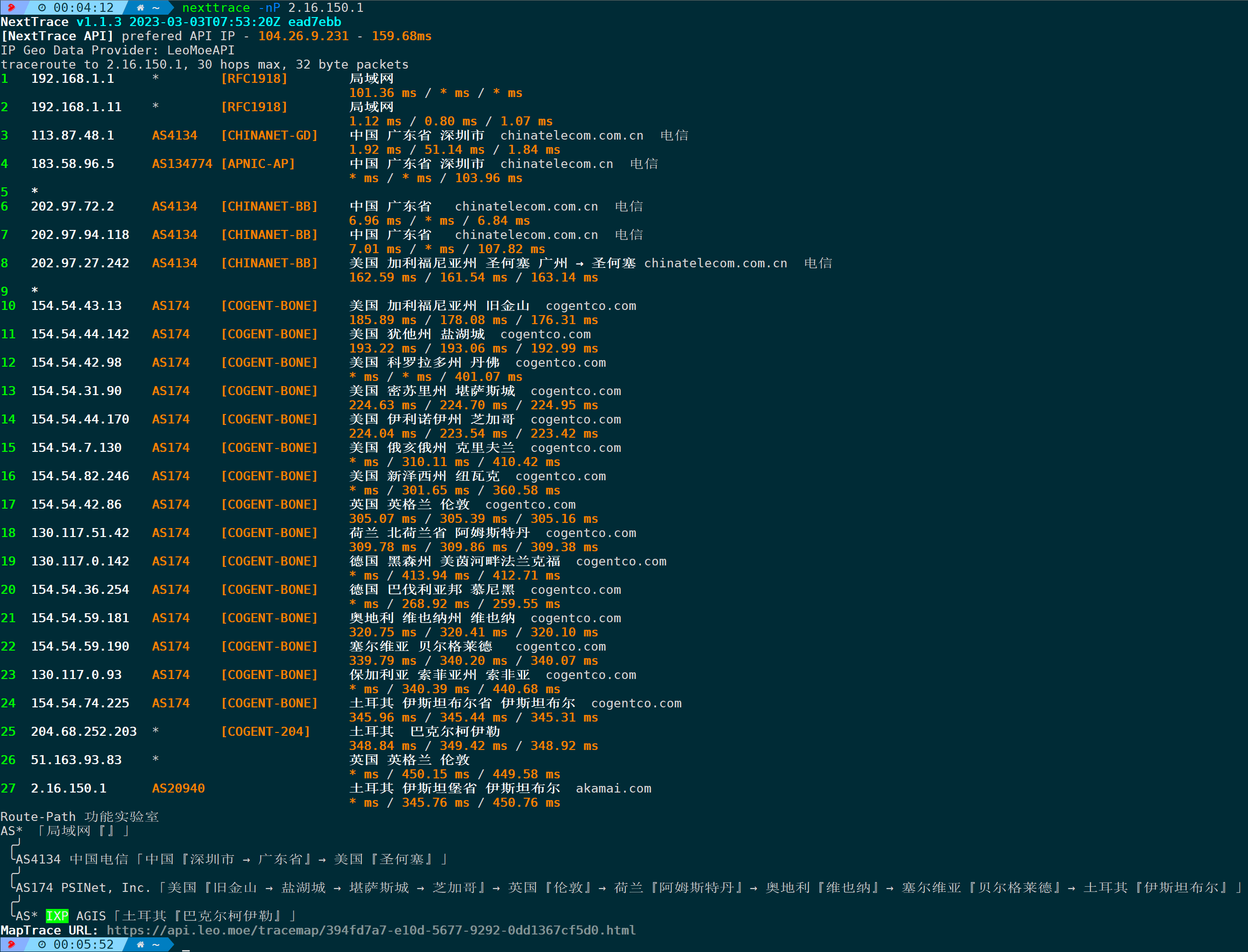Click latency 162.59 ms on hop 8
Image resolution: width=1248 pixels, height=952 pixels.
(x=382, y=277)
